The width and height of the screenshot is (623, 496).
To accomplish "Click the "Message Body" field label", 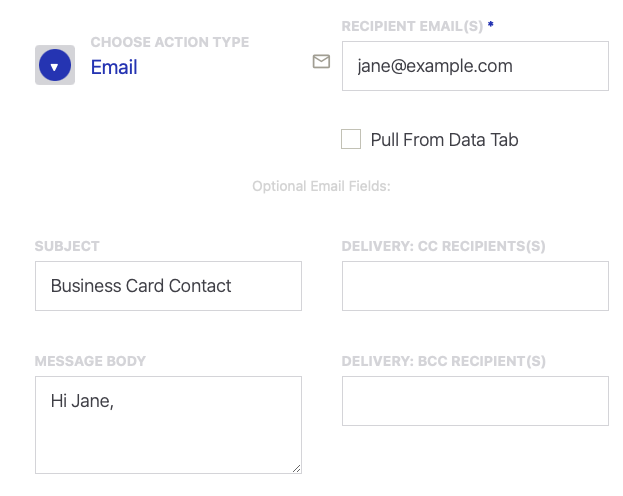I will click(x=91, y=361).
